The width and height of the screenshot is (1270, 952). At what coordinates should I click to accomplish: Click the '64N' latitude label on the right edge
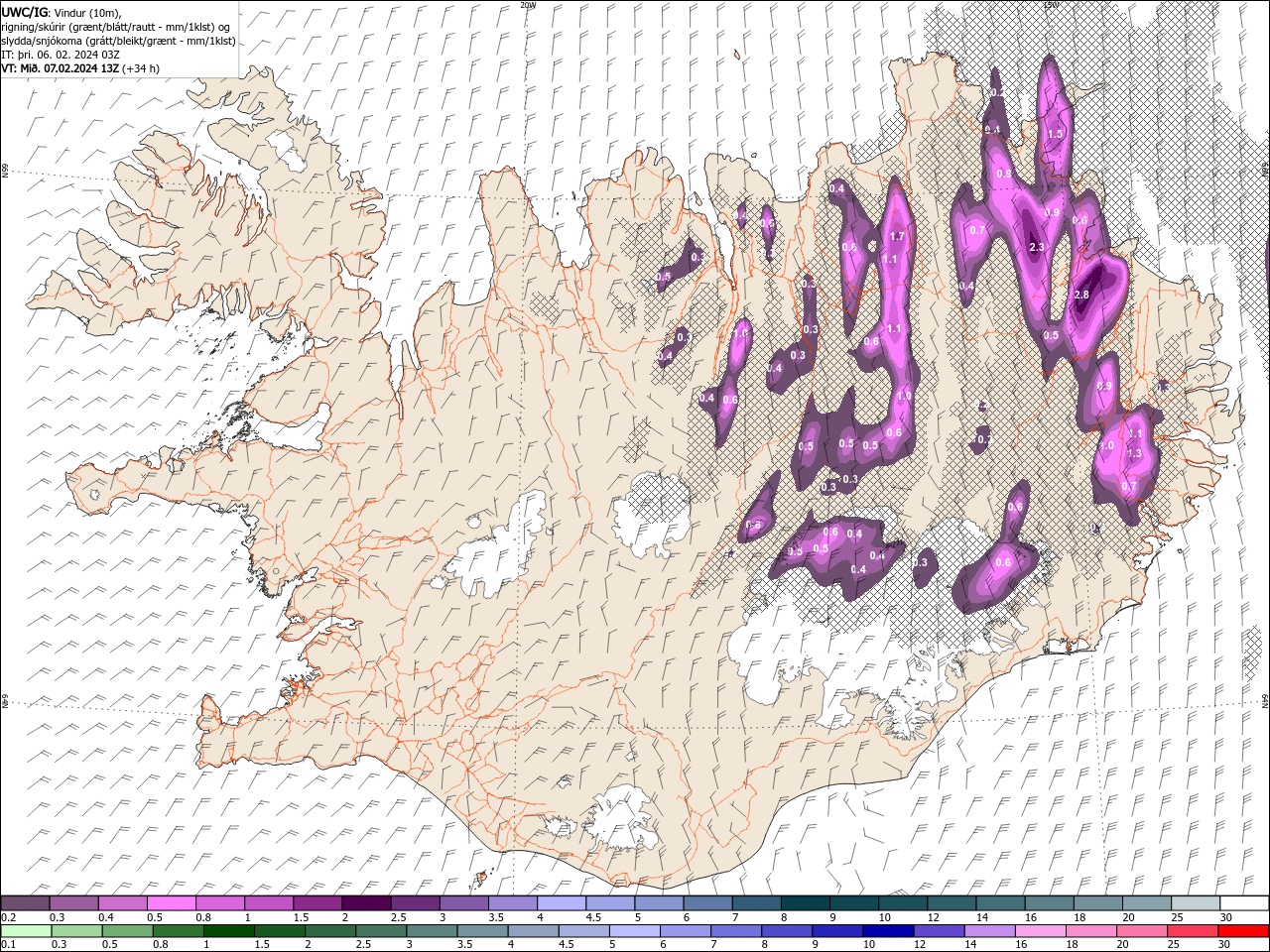pyautogui.click(x=1265, y=701)
